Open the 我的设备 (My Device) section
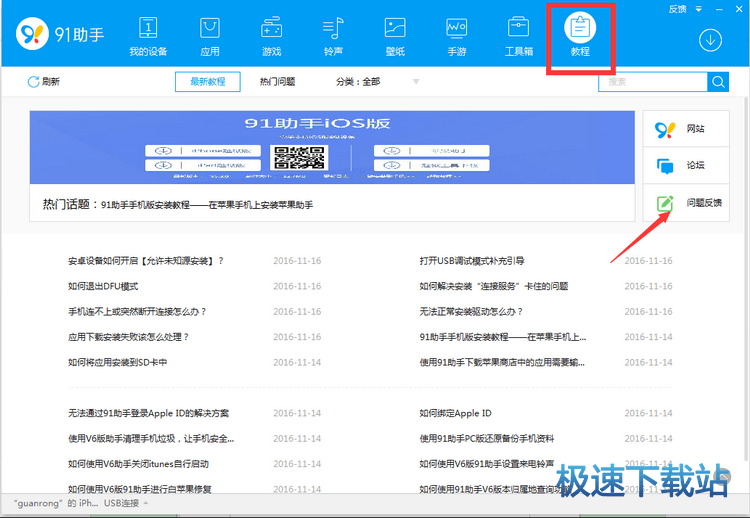Screen dimensions: 750x518 (148, 37)
